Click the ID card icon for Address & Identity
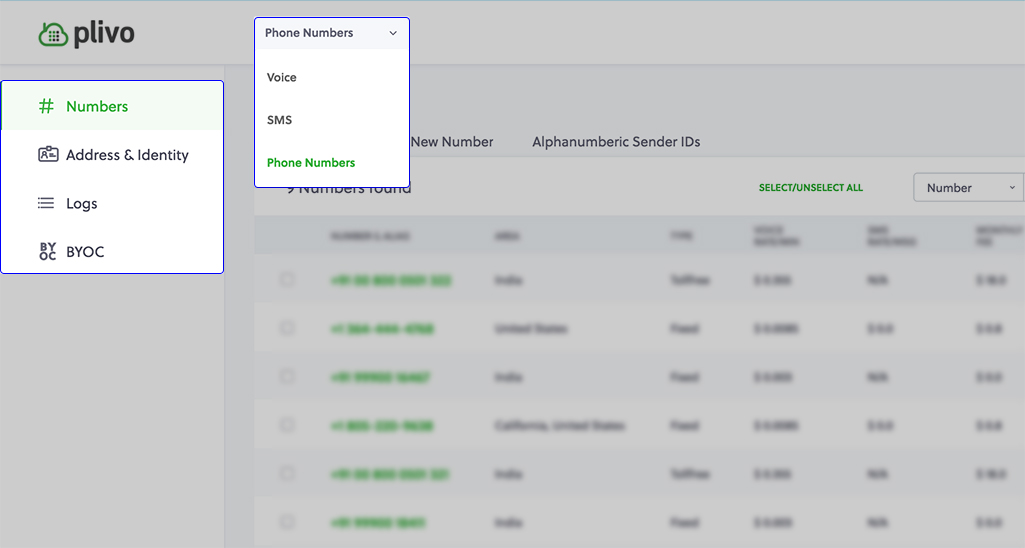The width and height of the screenshot is (1025, 548). click(x=47, y=155)
